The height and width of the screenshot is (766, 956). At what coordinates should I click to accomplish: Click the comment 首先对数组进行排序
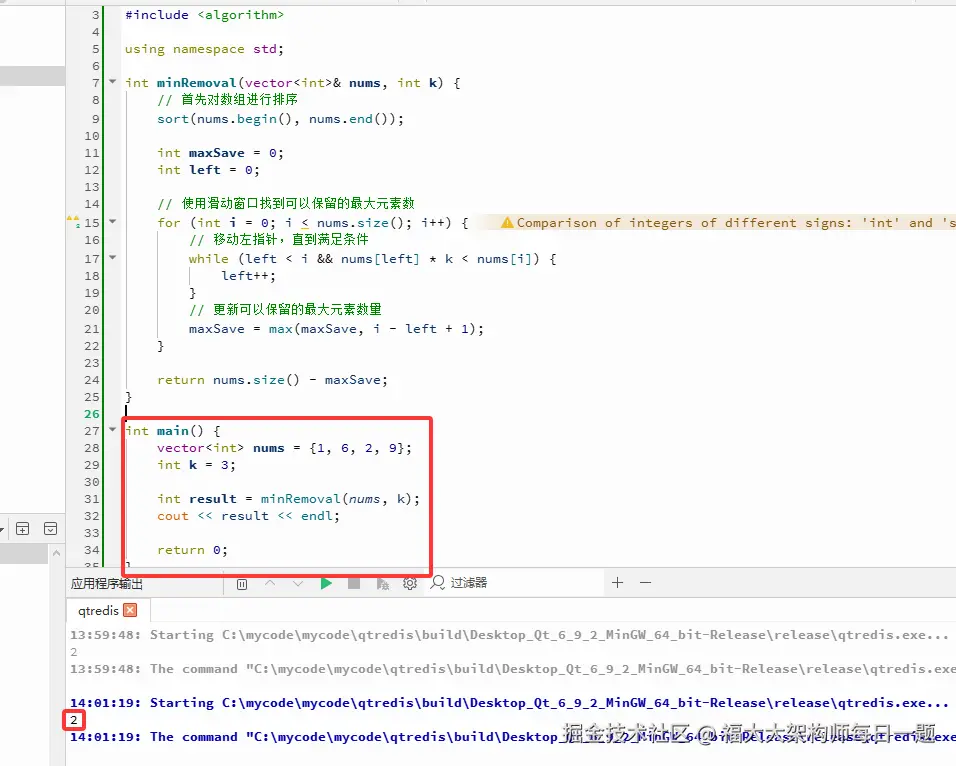coord(227,100)
